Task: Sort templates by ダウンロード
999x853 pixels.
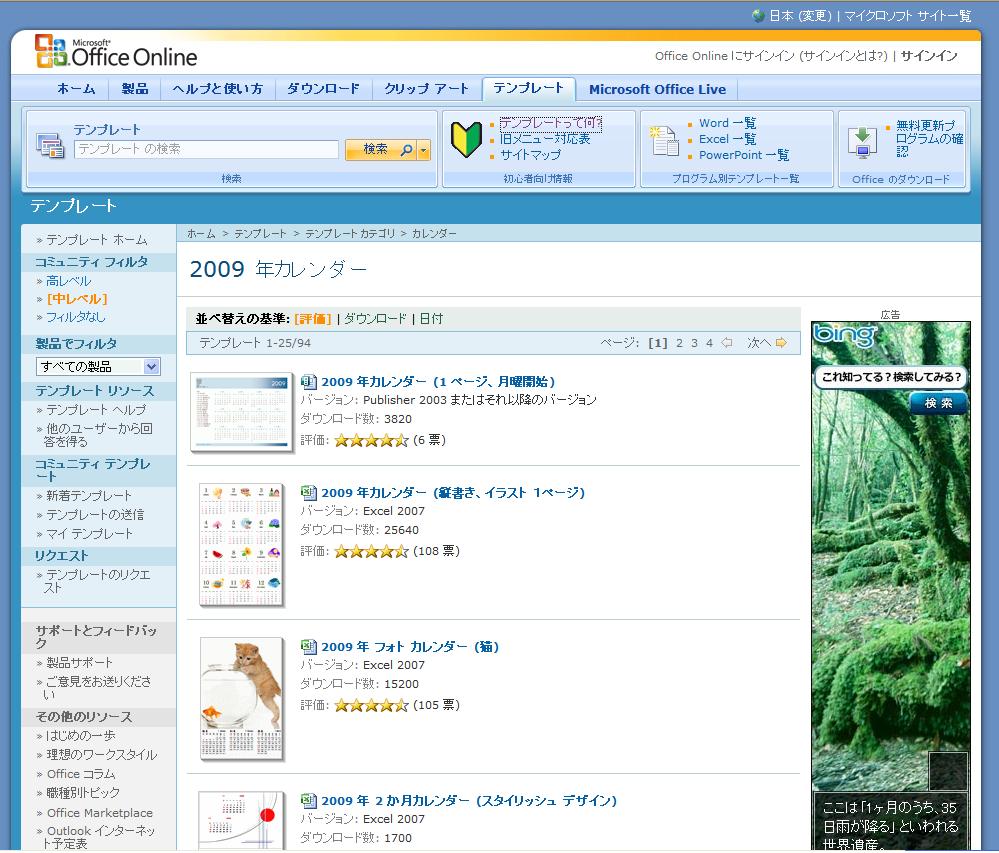Action: pos(375,319)
